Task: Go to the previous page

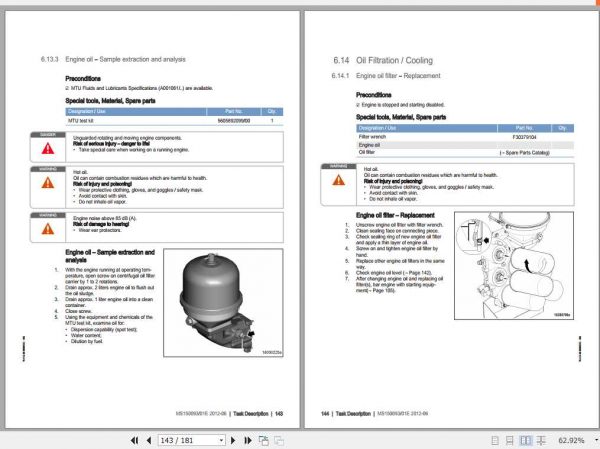Action: coord(149,441)
